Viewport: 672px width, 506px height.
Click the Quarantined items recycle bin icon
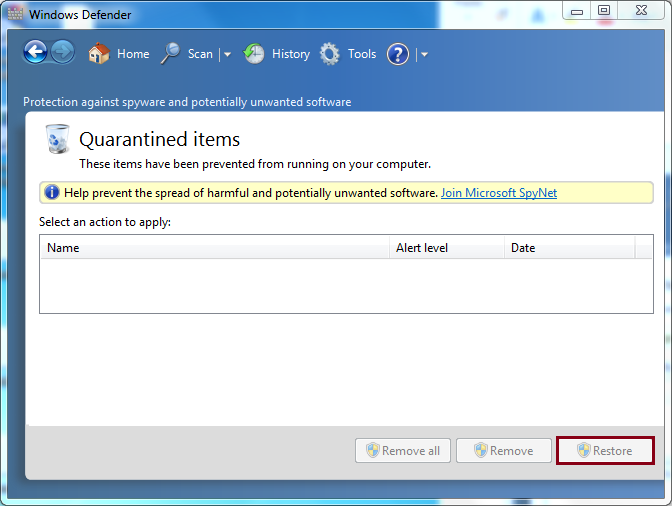coord(57,139)
